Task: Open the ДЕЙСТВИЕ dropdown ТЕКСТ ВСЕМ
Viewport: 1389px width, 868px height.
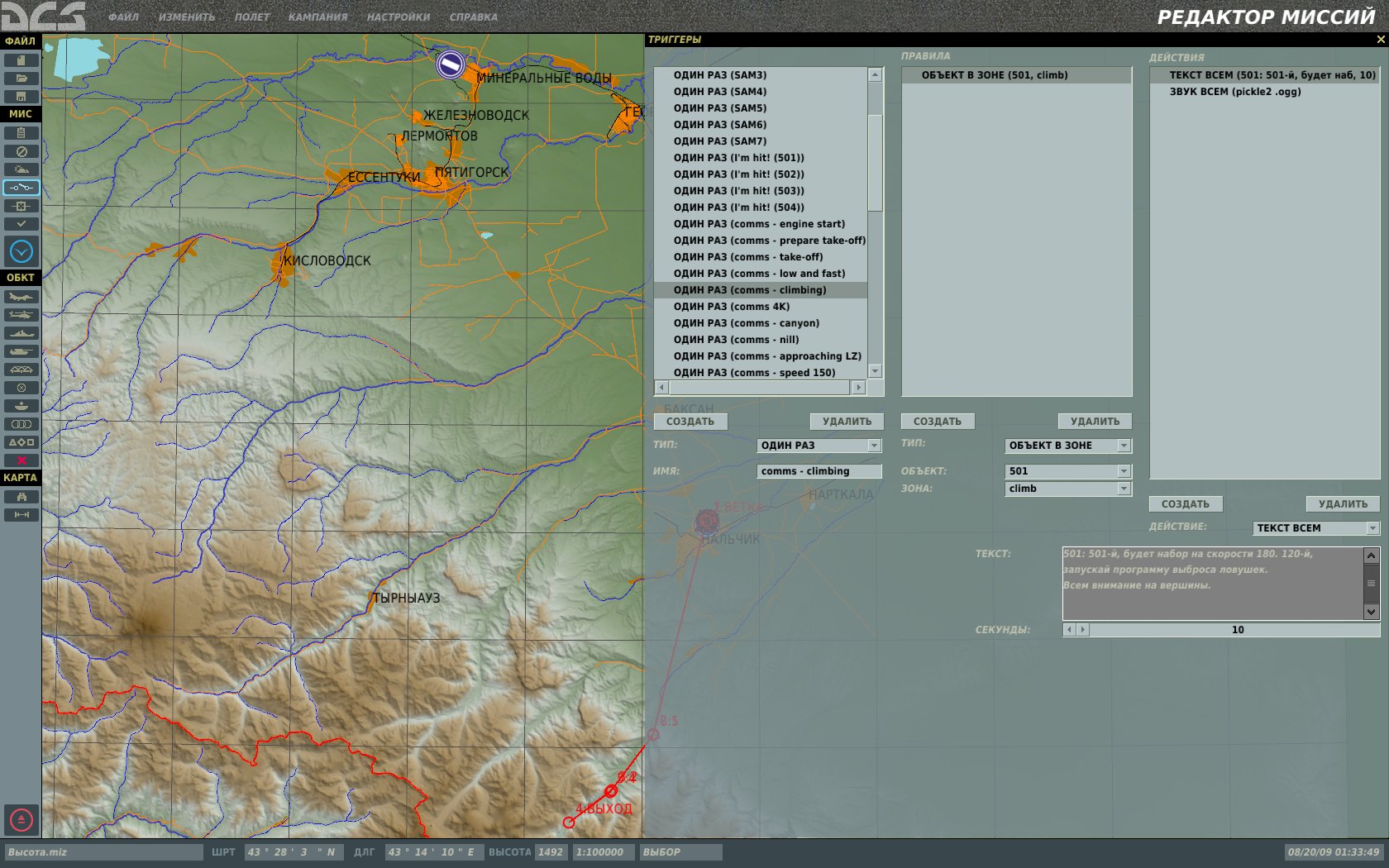Action: [x=1316, y=528]
